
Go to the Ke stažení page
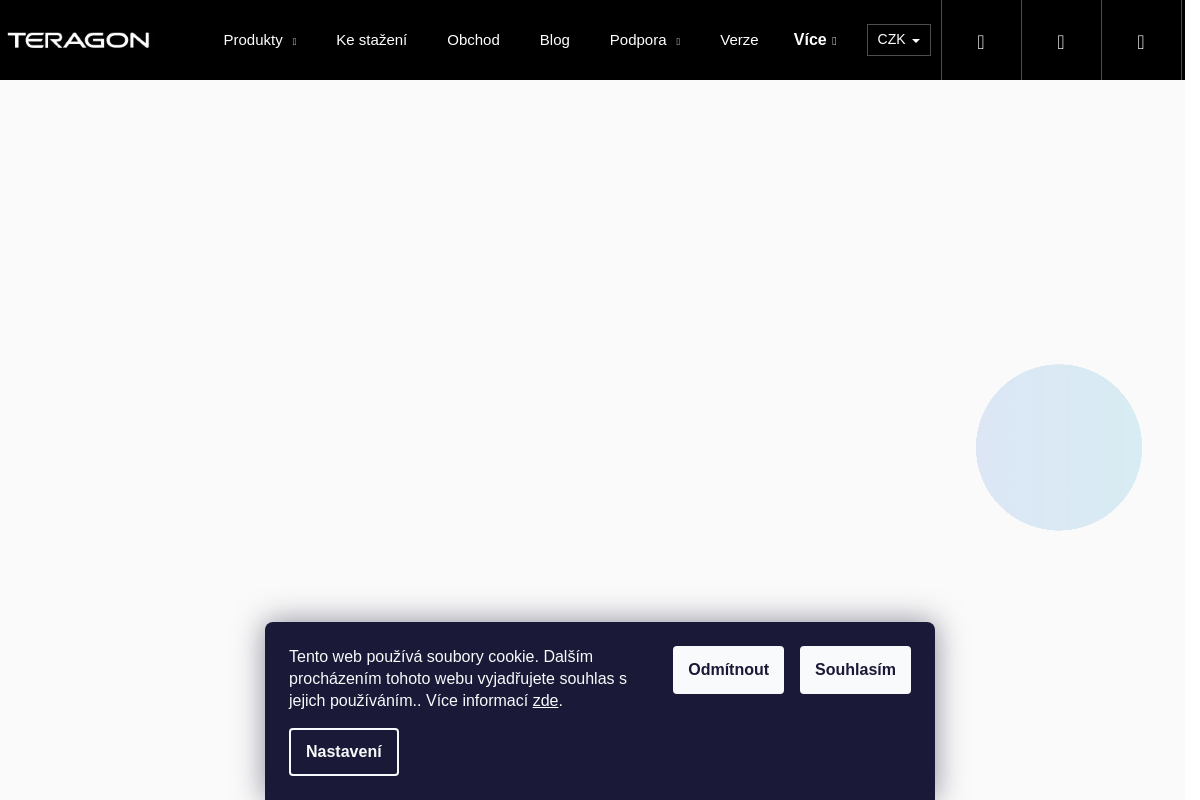click(371, 40)
